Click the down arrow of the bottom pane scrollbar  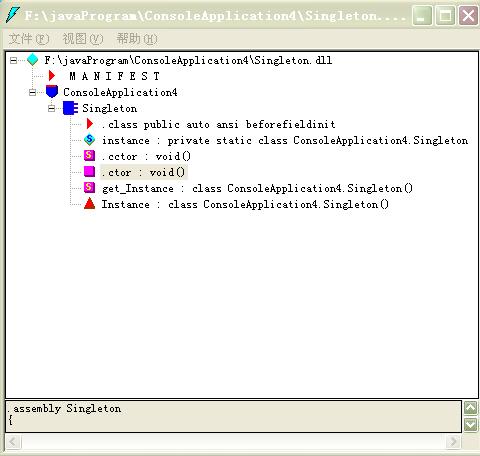pos(470,425)
